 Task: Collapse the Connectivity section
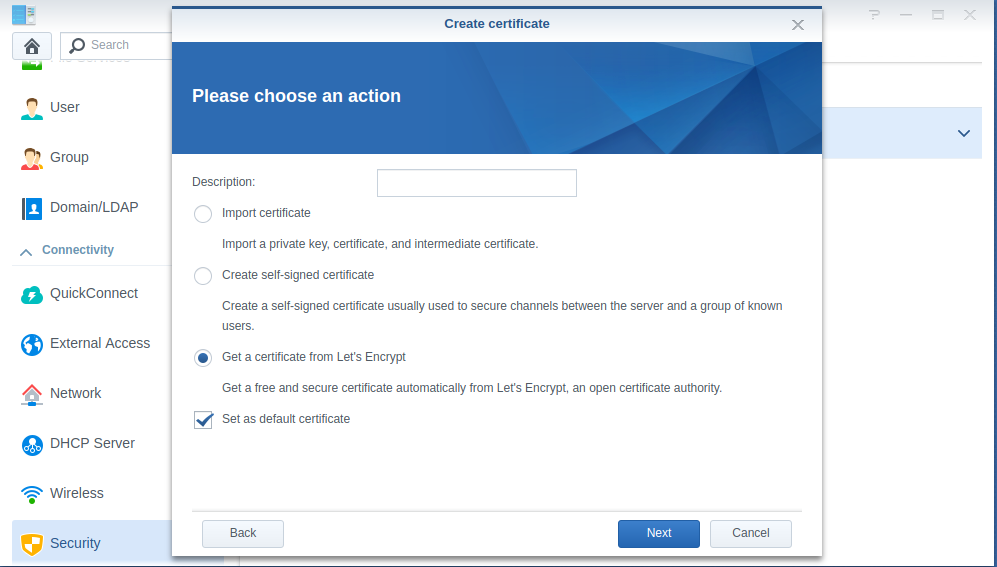pos(26,251)
